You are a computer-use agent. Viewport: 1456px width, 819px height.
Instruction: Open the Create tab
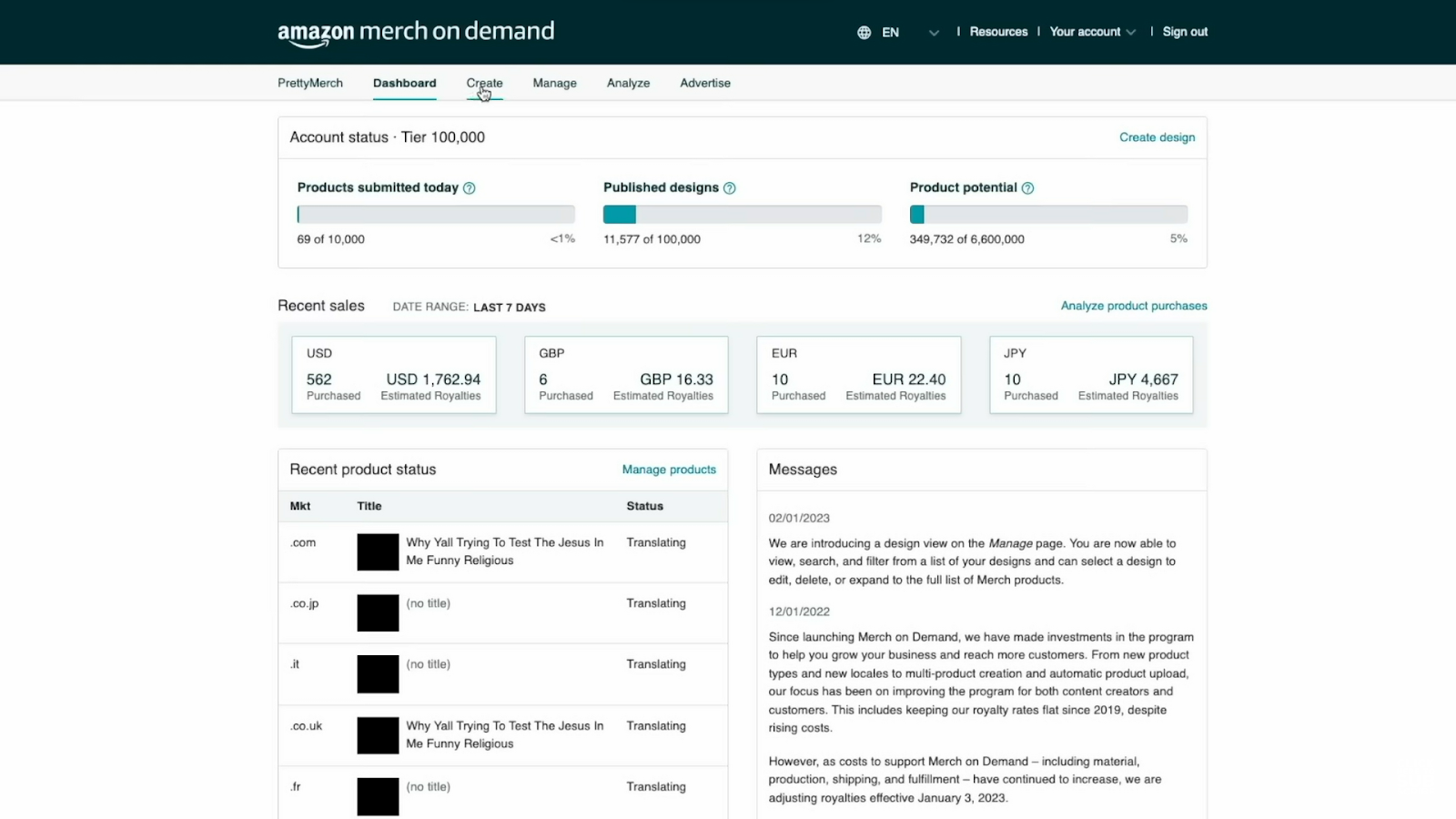[484, 83]
